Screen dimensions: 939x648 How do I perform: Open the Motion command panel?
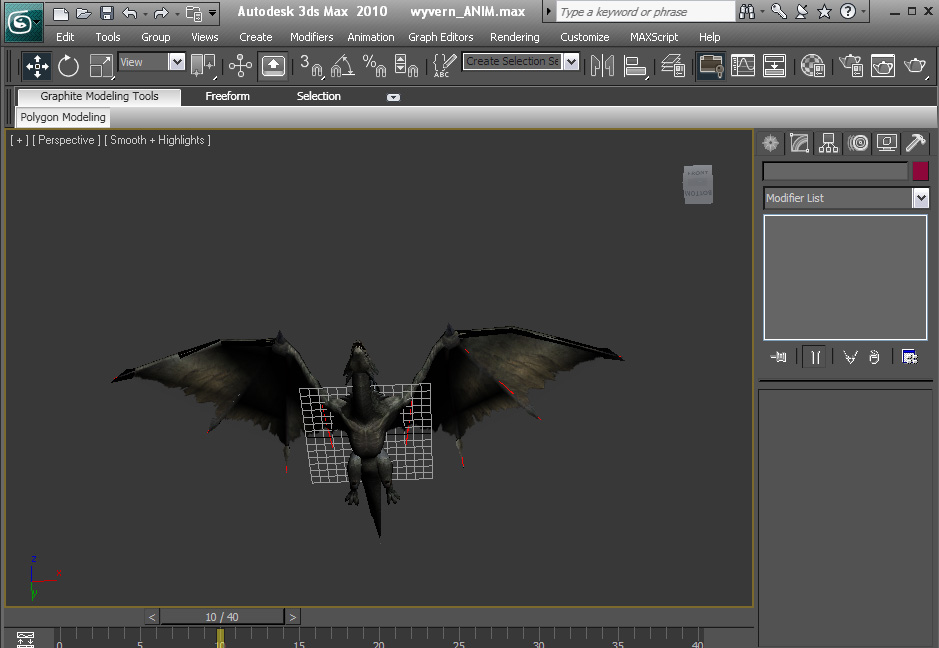click(x=857, y=143)
